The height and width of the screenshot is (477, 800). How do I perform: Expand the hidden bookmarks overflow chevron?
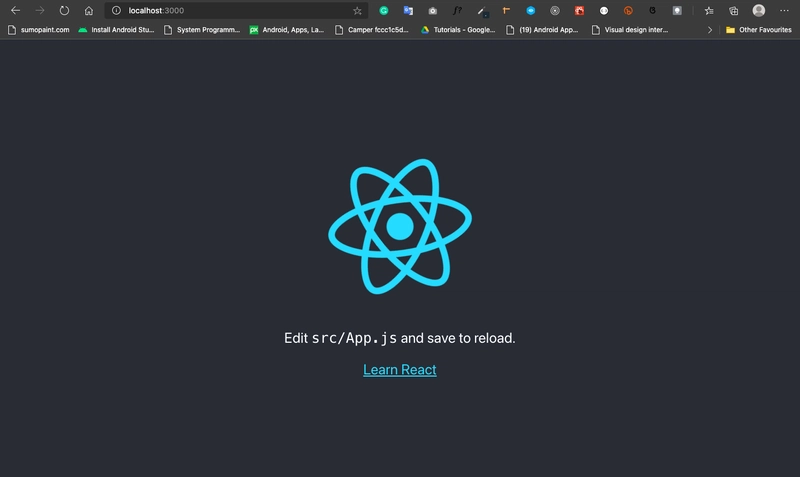710,30
